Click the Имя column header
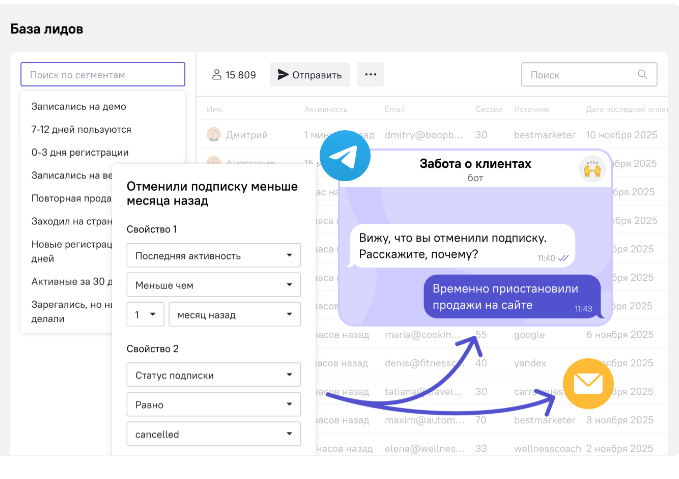Image resolution: width=679 pixels, height=479 pixels. pos(214,109)
